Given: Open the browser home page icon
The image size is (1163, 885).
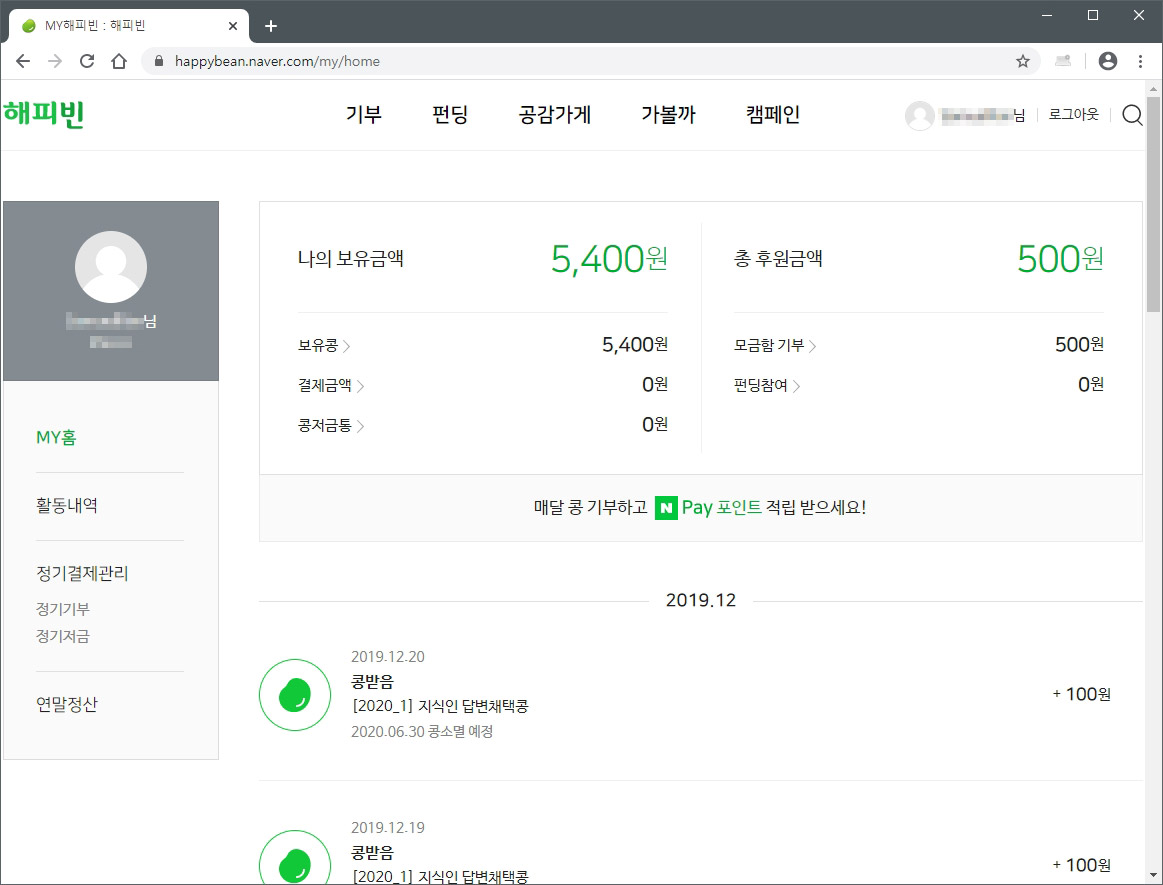Looking at the screenshot, I should [x=119, y=61].
